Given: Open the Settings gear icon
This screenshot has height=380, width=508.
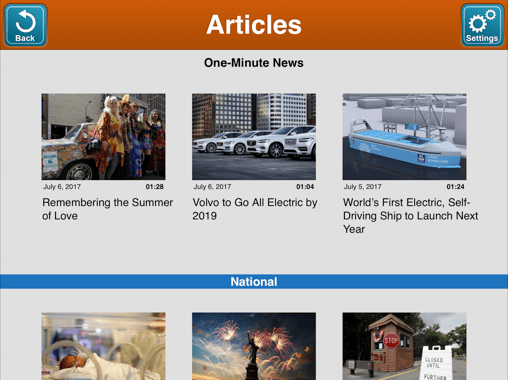Looking at the screenshot, I should pyautogui.click(x=482, y=25).
